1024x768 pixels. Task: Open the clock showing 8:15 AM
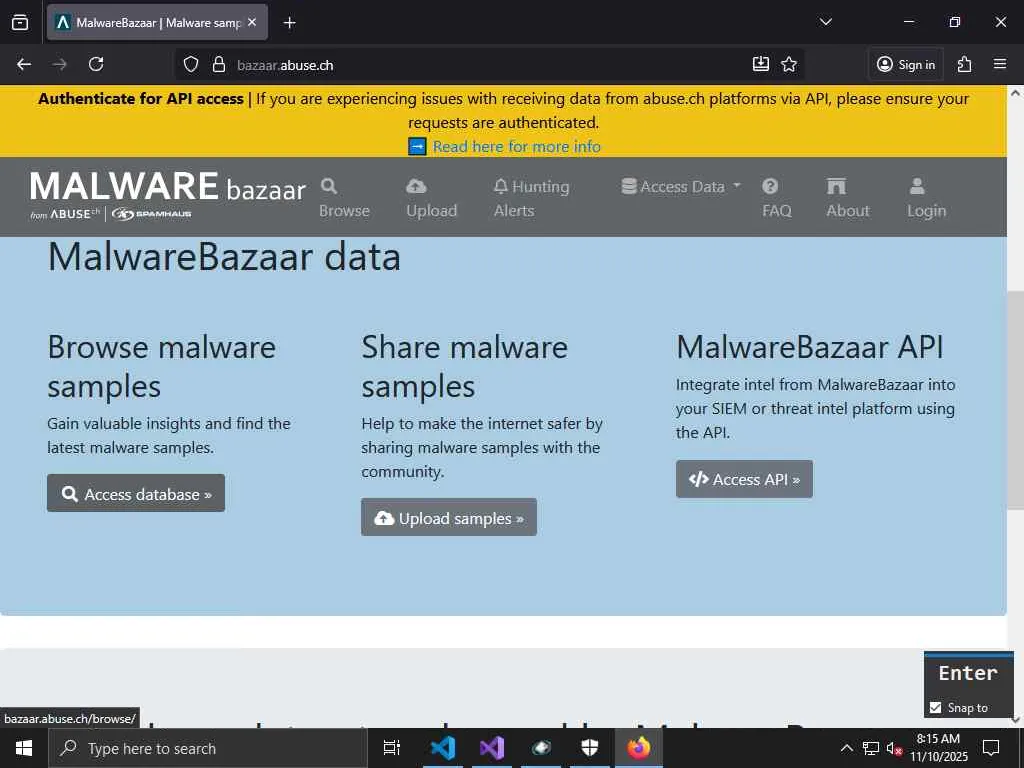pyautogui.click(x=938, y=748)
